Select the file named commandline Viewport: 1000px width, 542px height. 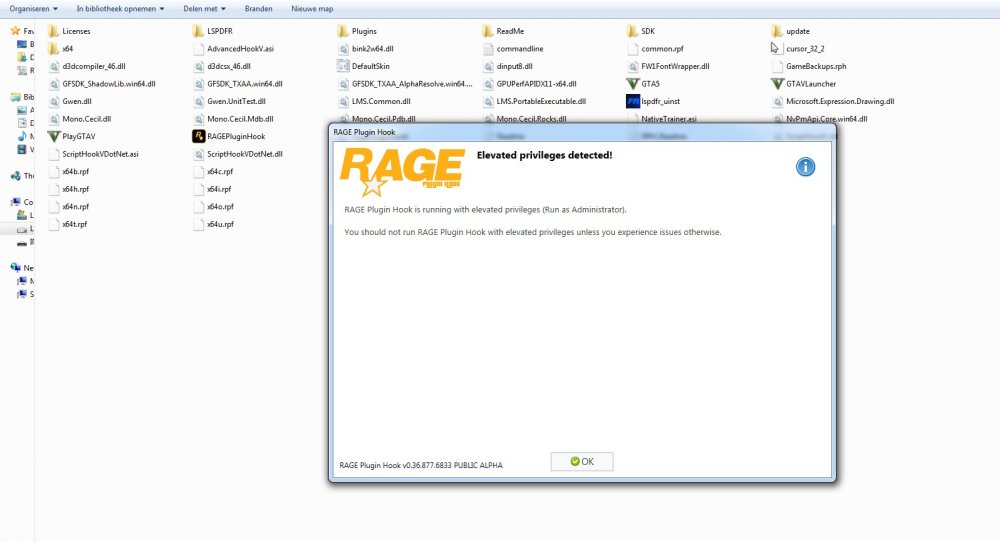[520, 48]
